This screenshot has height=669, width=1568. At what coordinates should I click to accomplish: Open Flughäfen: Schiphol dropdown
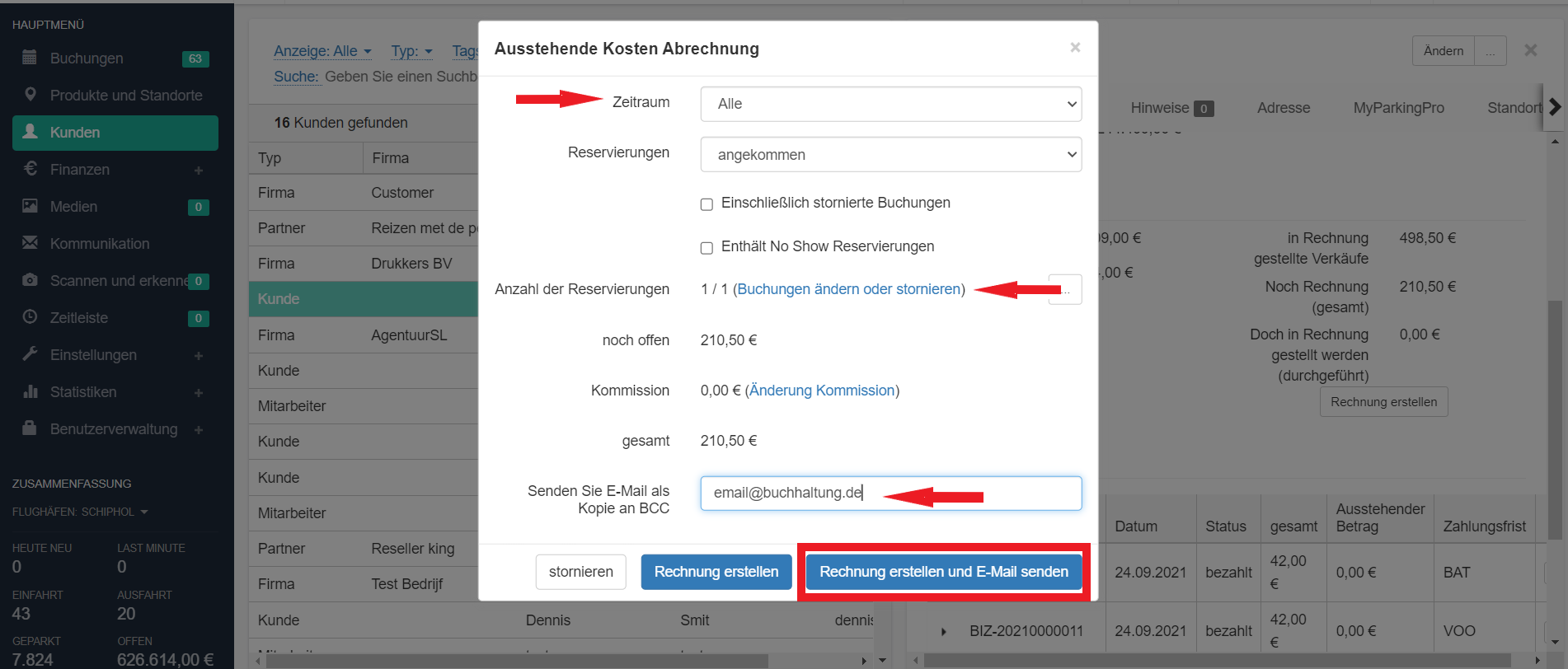pos(80,512)
